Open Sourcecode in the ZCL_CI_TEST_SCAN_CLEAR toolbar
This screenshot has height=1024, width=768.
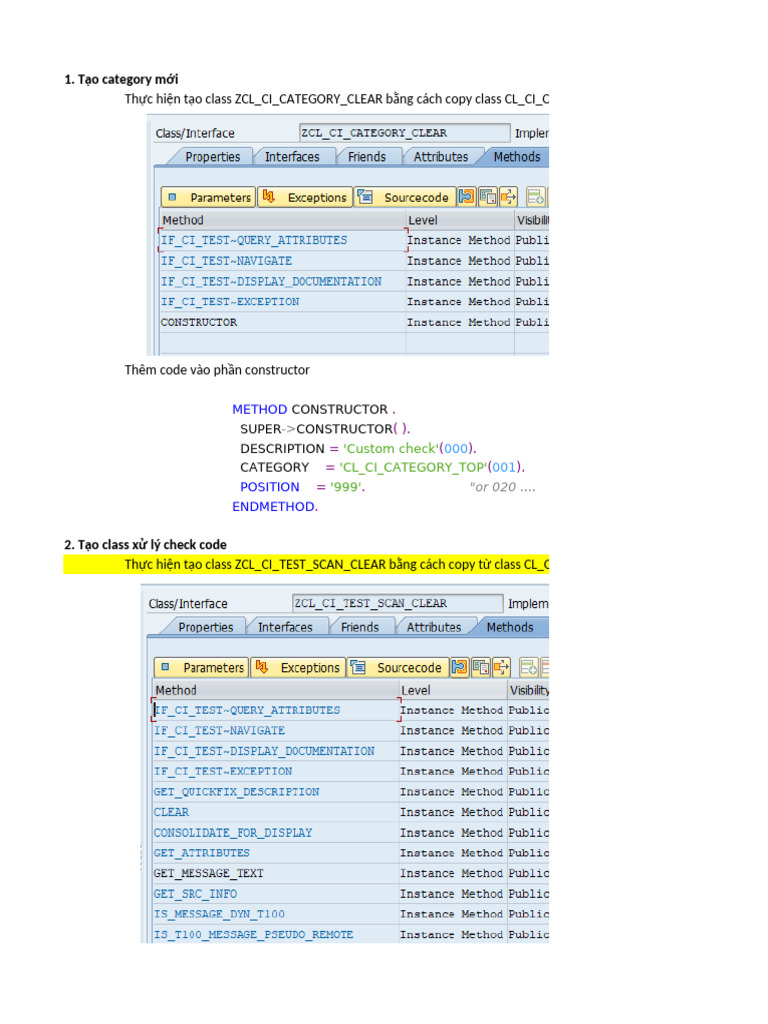pos(398,668)
